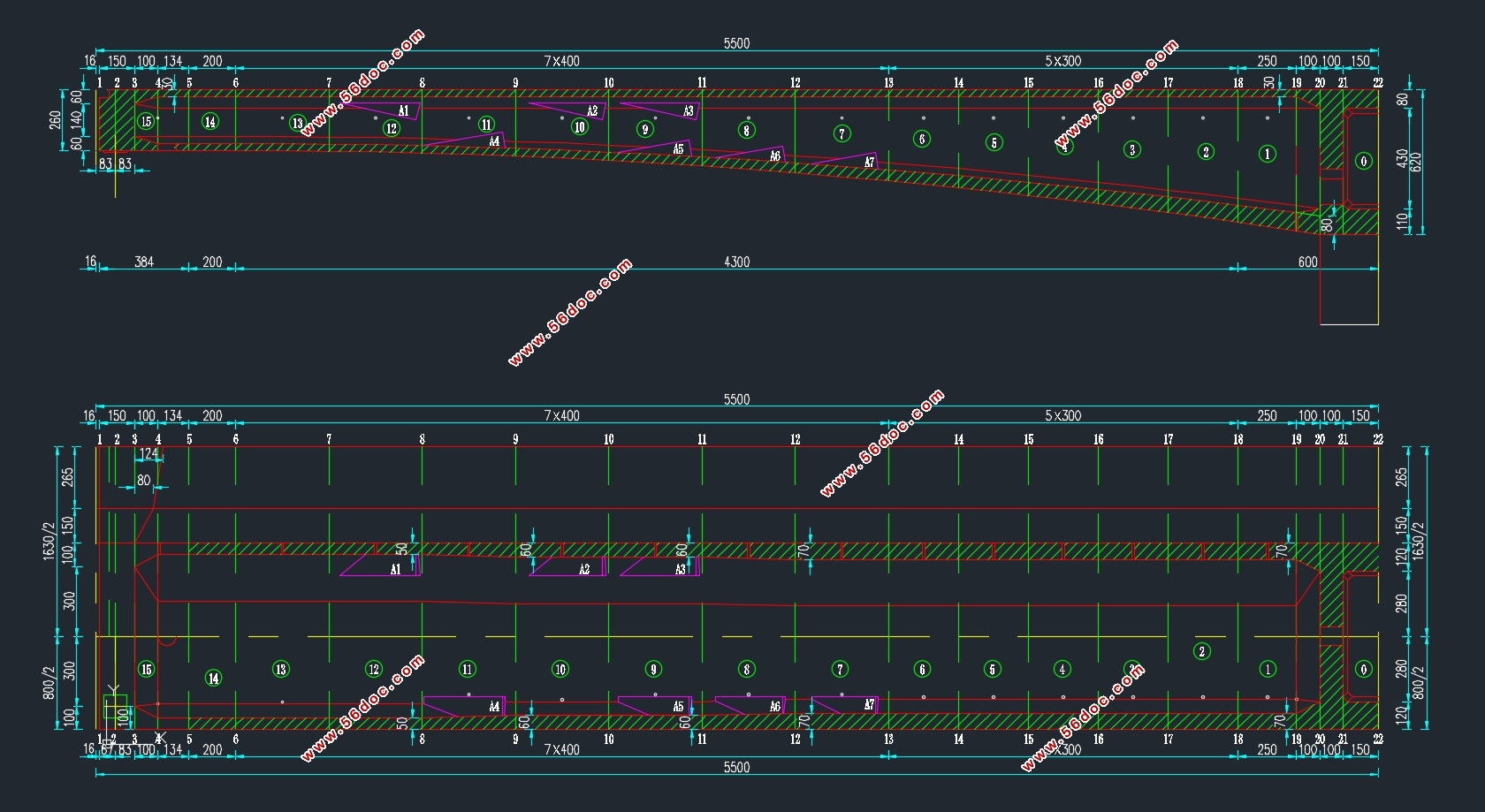Click the left 800/2 dimension text

(x=49, y=682)
